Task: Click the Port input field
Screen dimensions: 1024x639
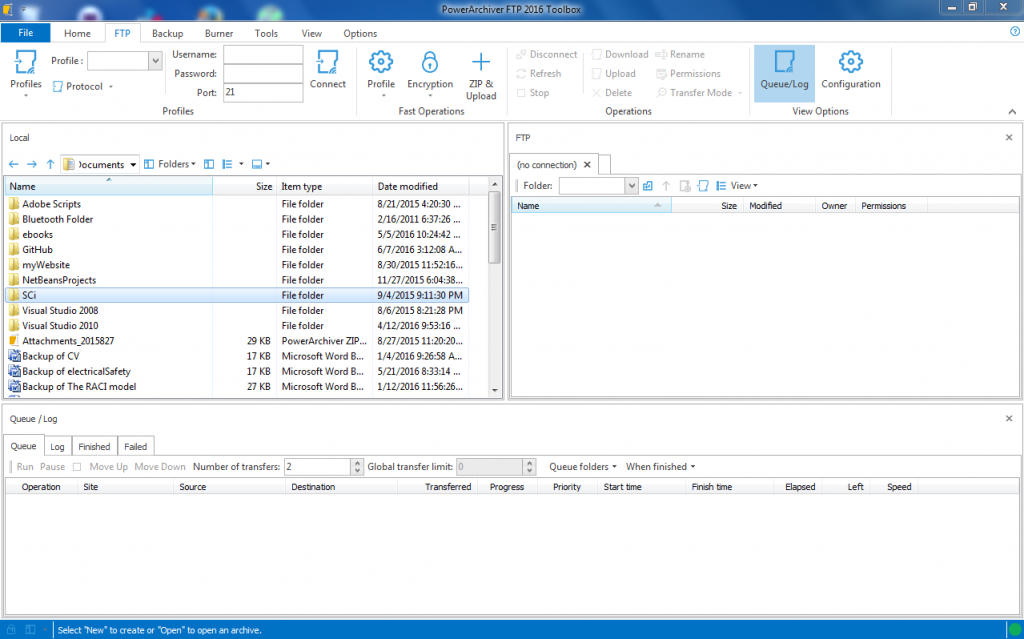Action: pyautogui.click(x=263, y=92)
